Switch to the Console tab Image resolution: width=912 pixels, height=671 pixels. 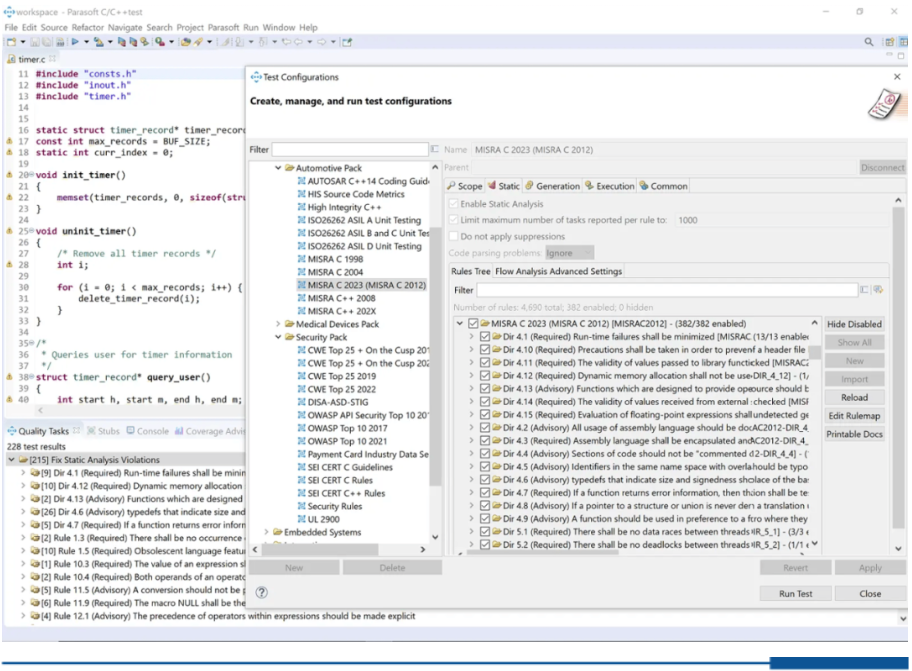click(x=148, y=431)
